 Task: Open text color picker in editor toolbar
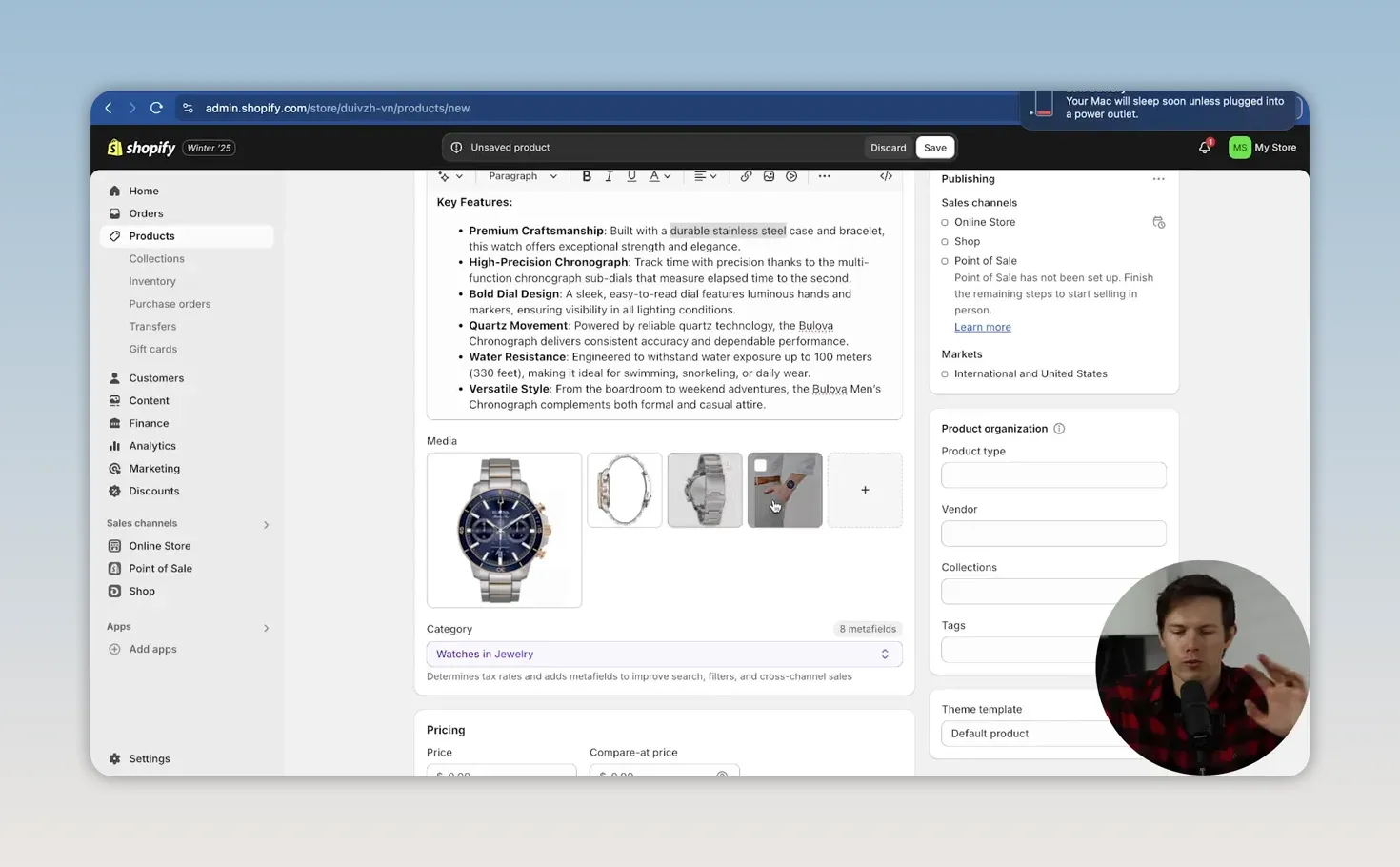660,176
